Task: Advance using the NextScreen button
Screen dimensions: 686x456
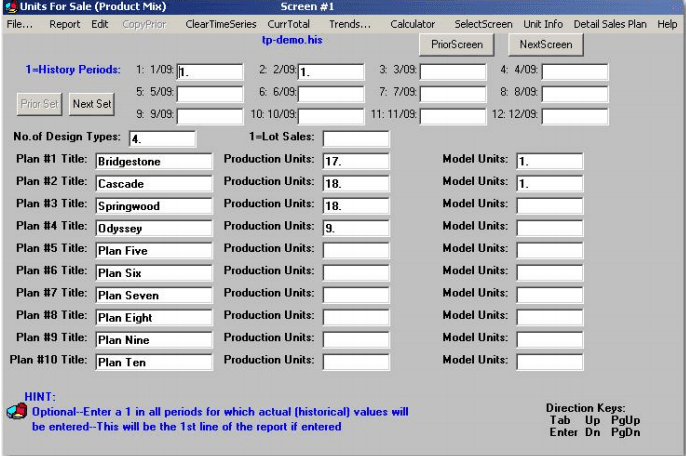Action: (x=546, y=44)
